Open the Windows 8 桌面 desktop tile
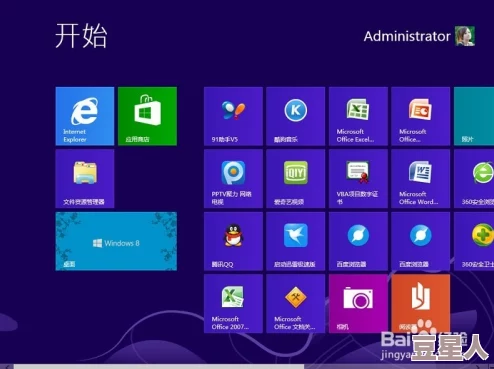This screenshot has width=494, height=369. 116,241
